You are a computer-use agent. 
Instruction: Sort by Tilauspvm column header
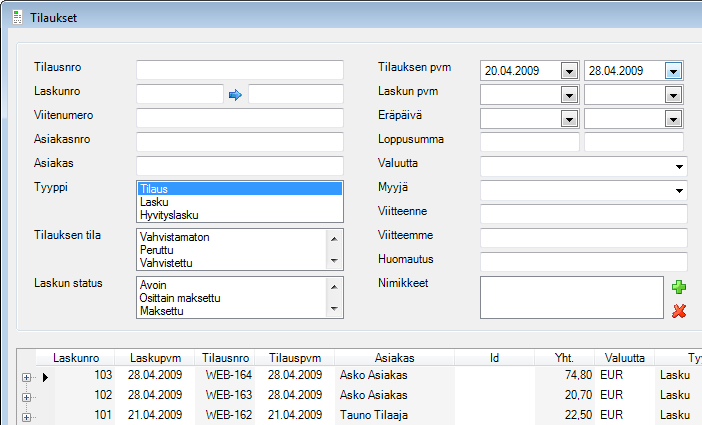(x=295, y=358)
